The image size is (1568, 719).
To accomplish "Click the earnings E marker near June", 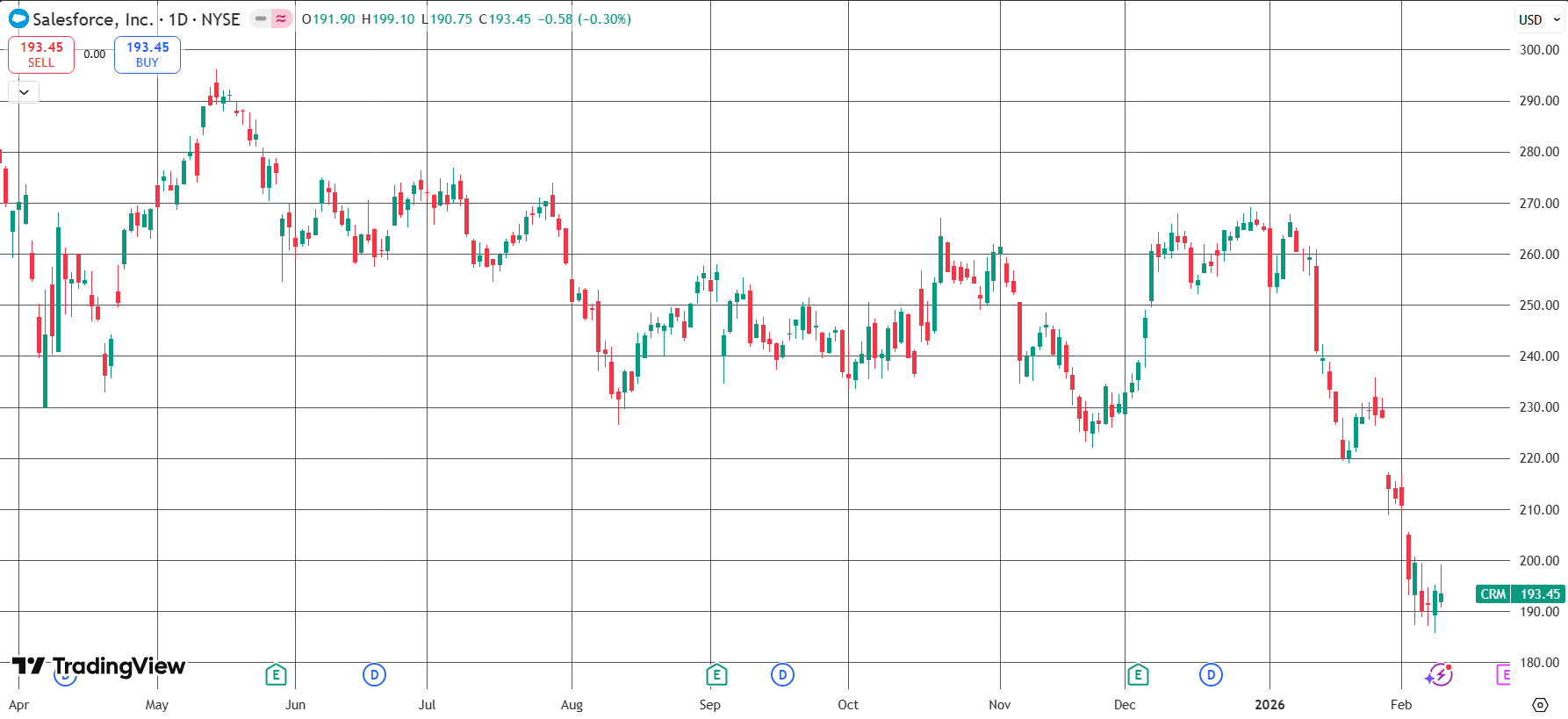I will click(276, 674).
